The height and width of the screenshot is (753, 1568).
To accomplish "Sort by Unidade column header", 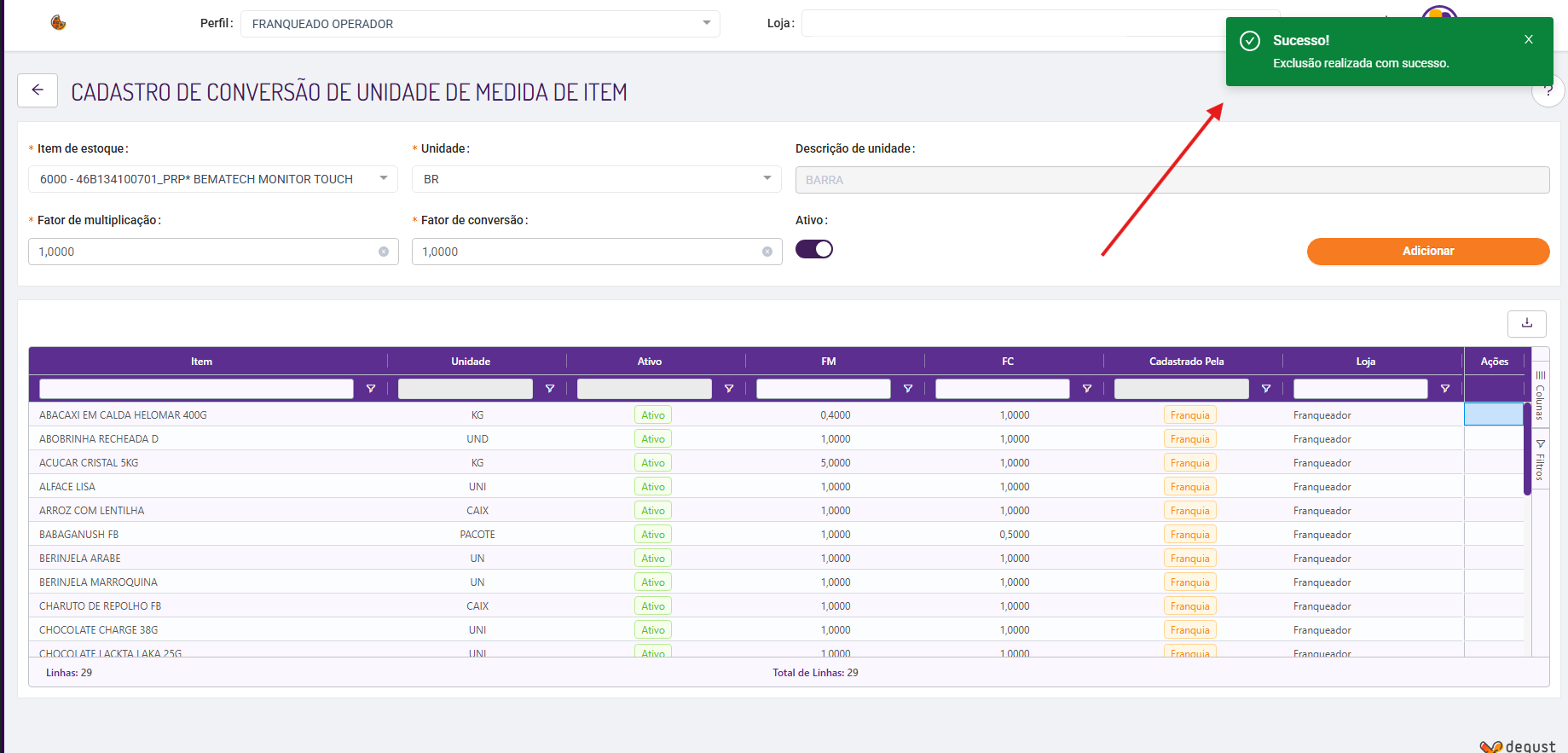I will click(x=471, y=362).
